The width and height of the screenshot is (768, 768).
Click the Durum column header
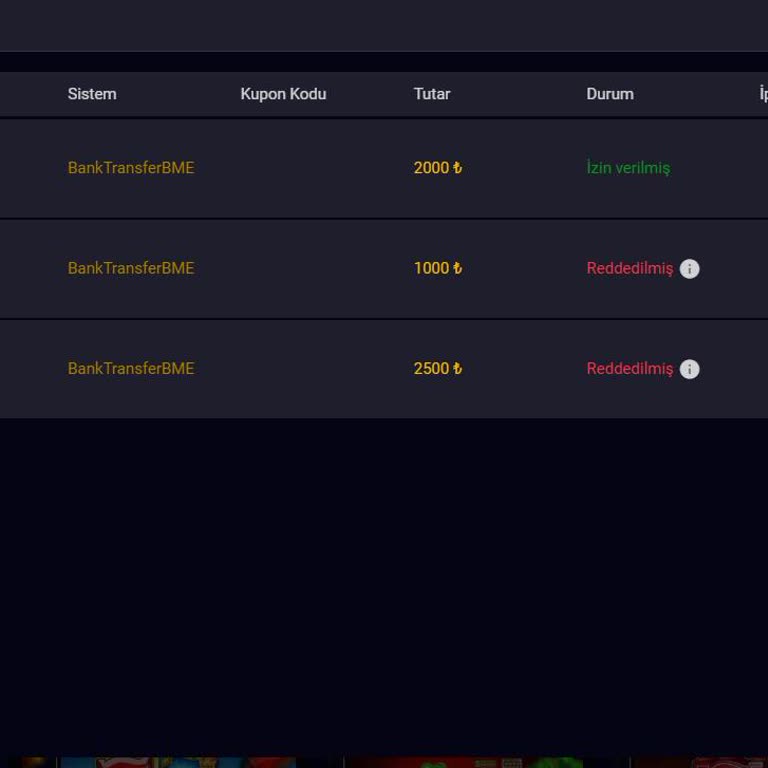(610, 94)
